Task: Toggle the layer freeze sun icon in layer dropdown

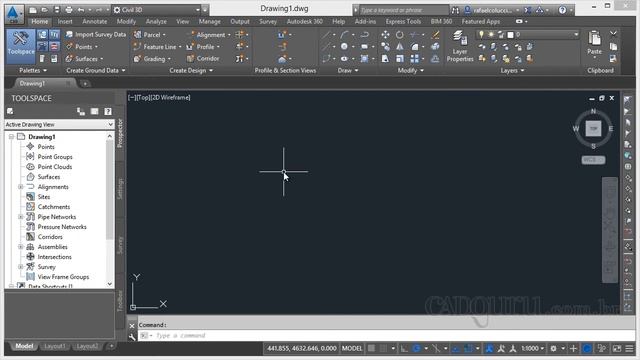Action: [491, 34]
